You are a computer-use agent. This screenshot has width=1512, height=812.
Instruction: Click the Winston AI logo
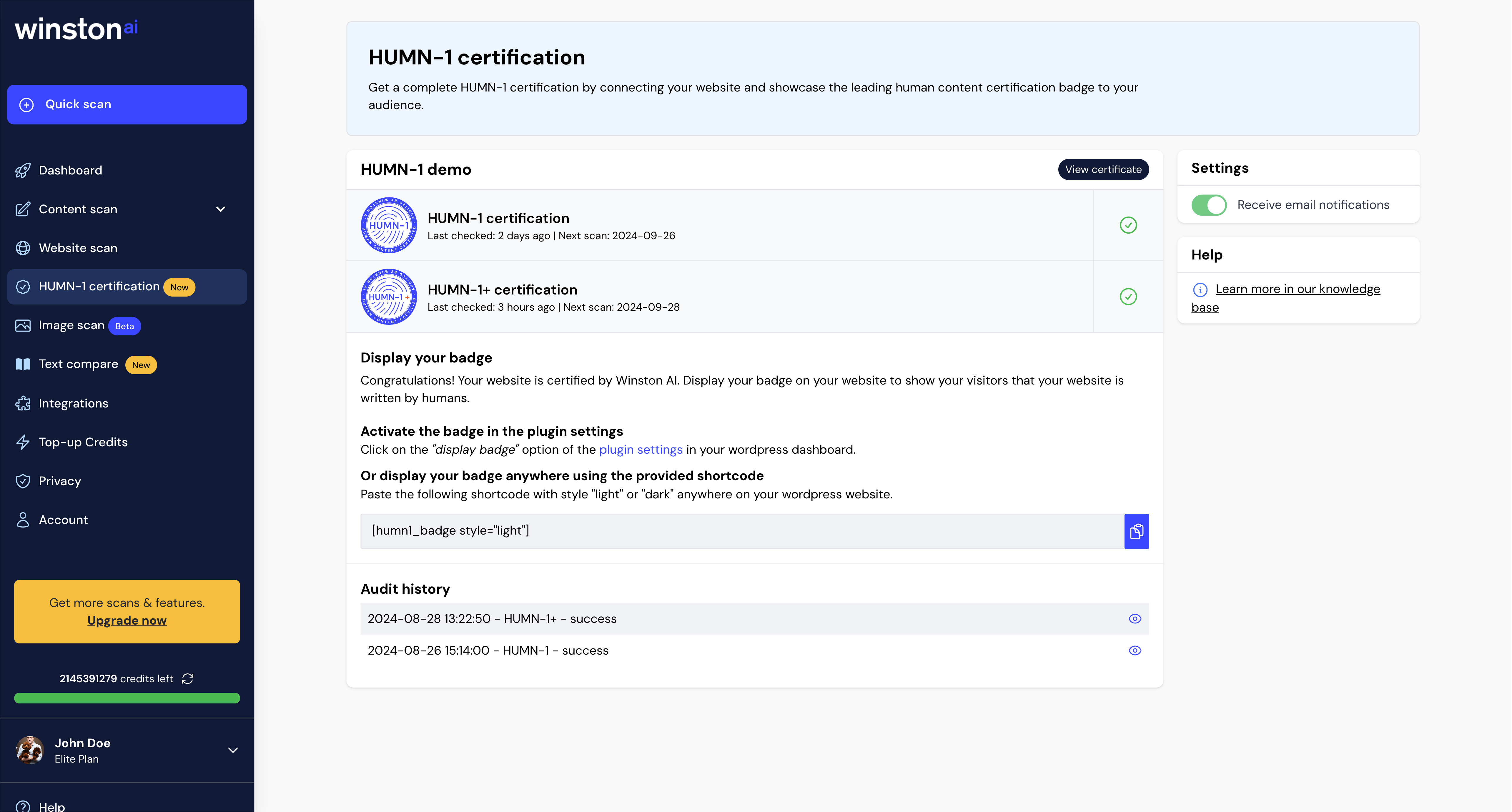pyautogui.click(x=76, y=29)
